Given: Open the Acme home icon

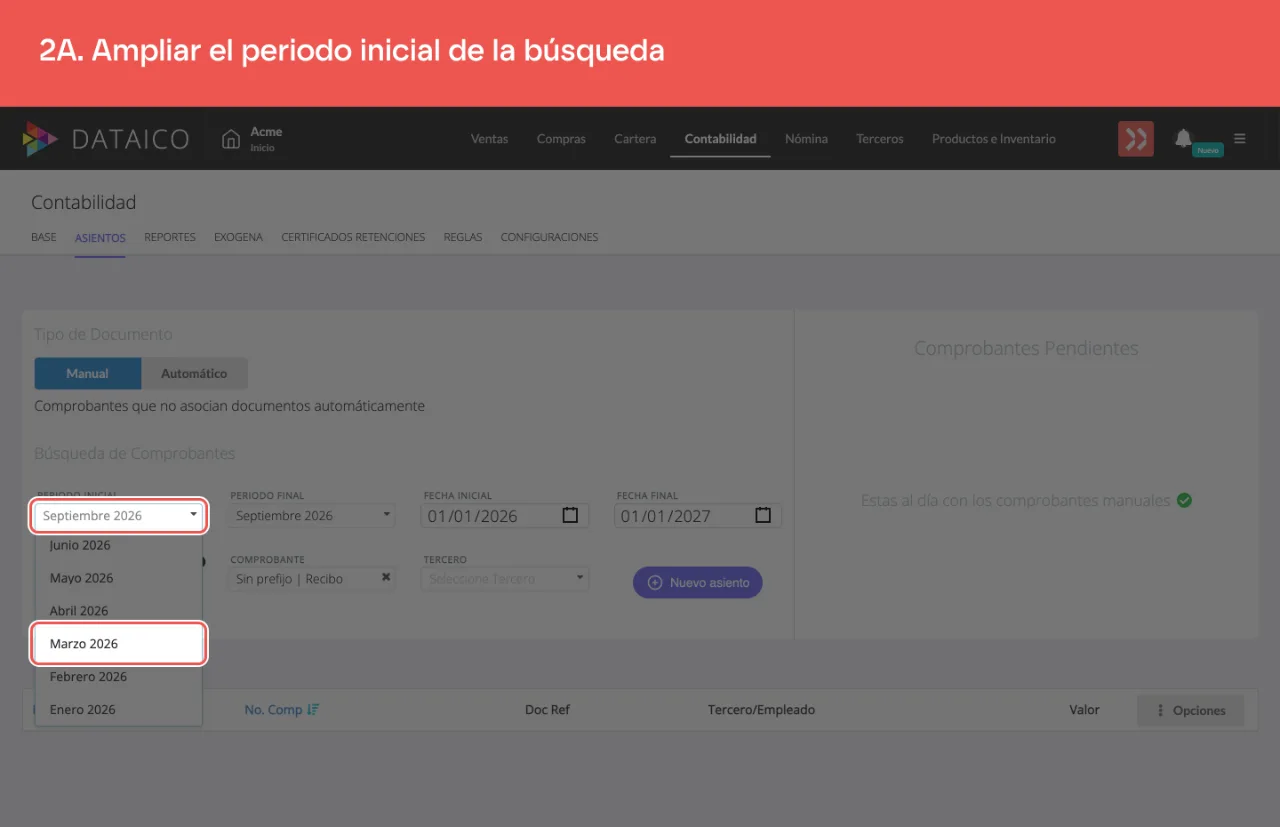Looking at the screenshot, I should (231, 139).
